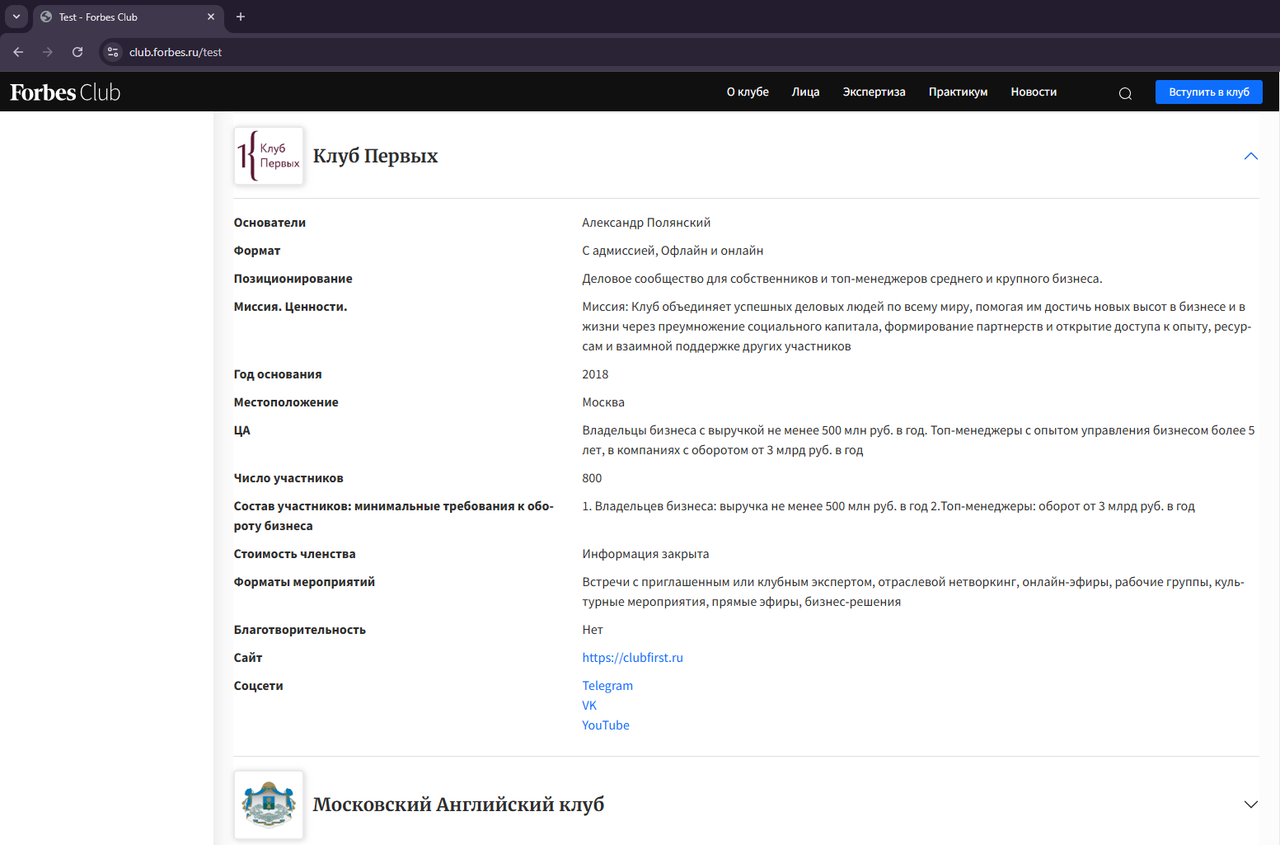Click the Благотворительность row label
1280x845 pixels.
(x=300, y=630)
